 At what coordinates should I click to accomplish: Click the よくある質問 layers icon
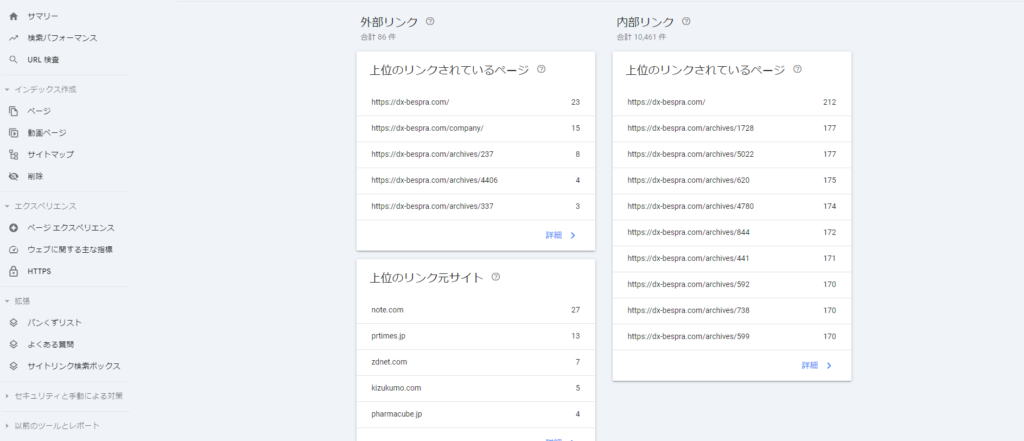click(13, 344)
